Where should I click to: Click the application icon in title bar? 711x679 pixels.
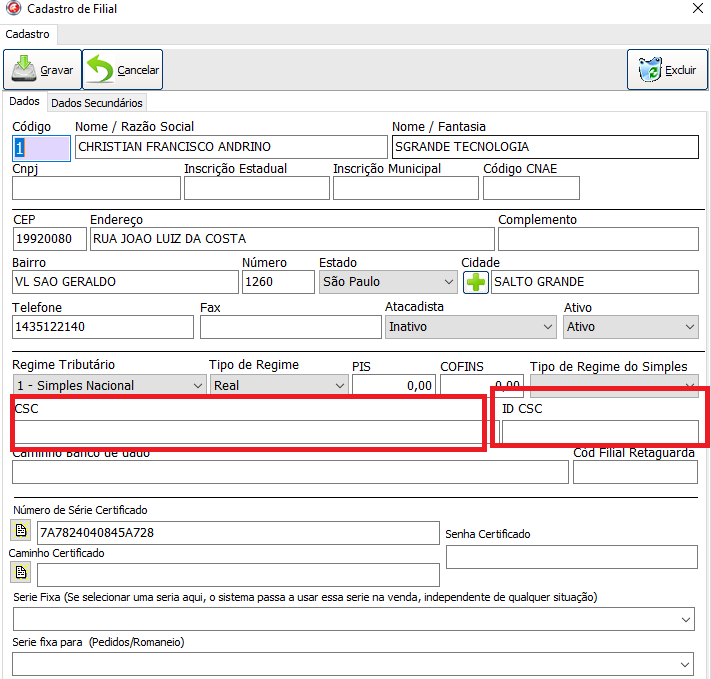pyautogui.click(x=12, y=10)
